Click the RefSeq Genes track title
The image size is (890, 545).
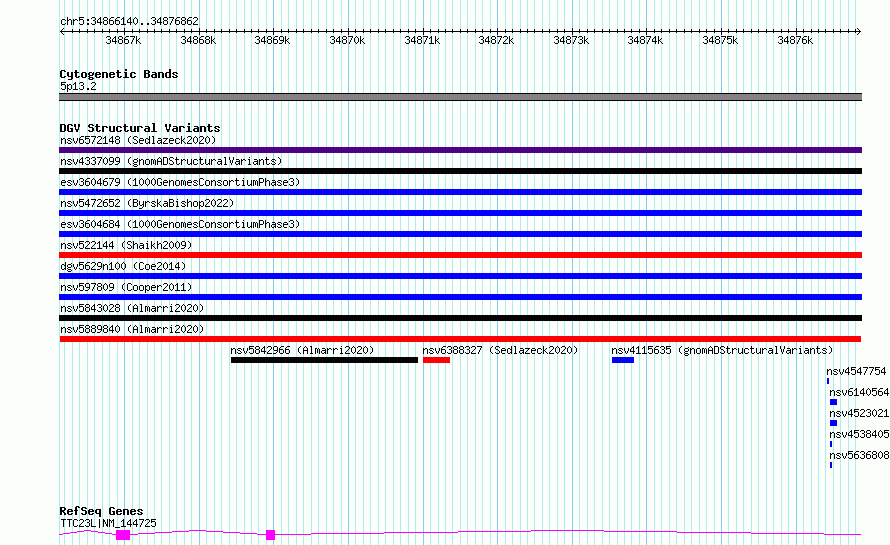(x=101, y=511)
